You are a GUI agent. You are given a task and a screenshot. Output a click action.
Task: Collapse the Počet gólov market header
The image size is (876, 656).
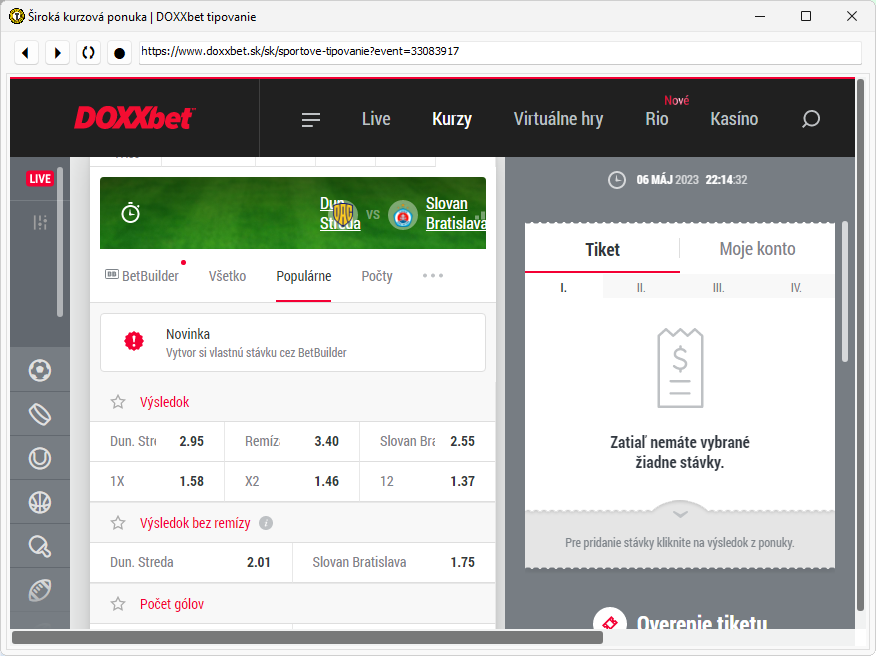(x=293, y=604)
